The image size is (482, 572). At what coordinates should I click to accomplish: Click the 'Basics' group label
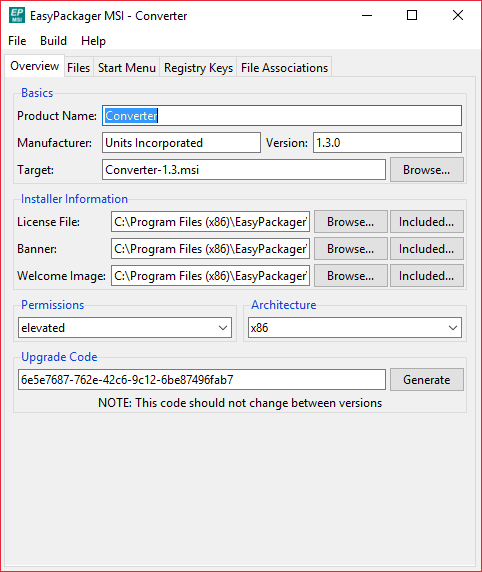[x=37, y=93]
